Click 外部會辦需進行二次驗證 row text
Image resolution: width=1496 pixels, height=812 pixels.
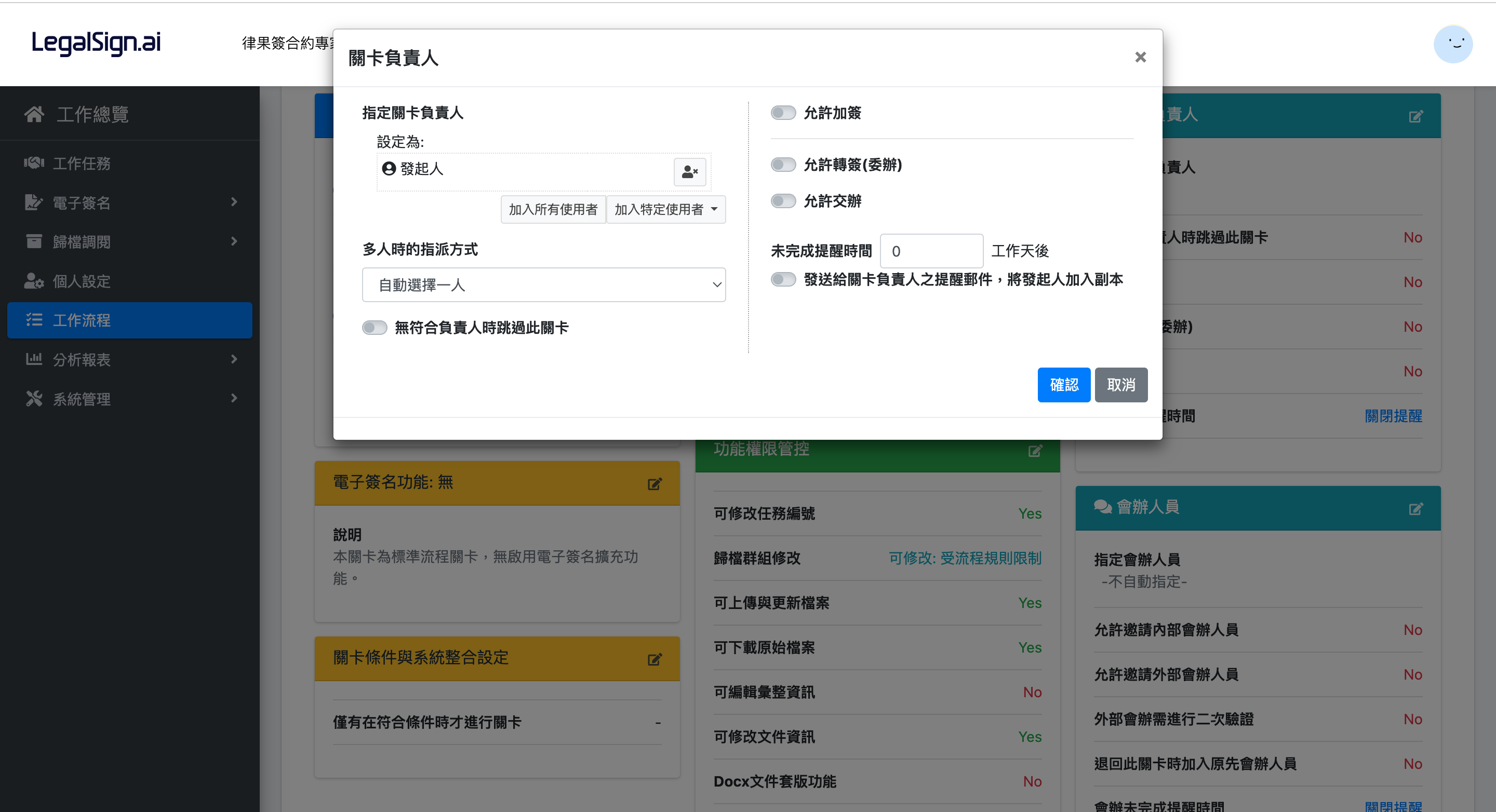pyautogui.click(x=1173, y=719)
